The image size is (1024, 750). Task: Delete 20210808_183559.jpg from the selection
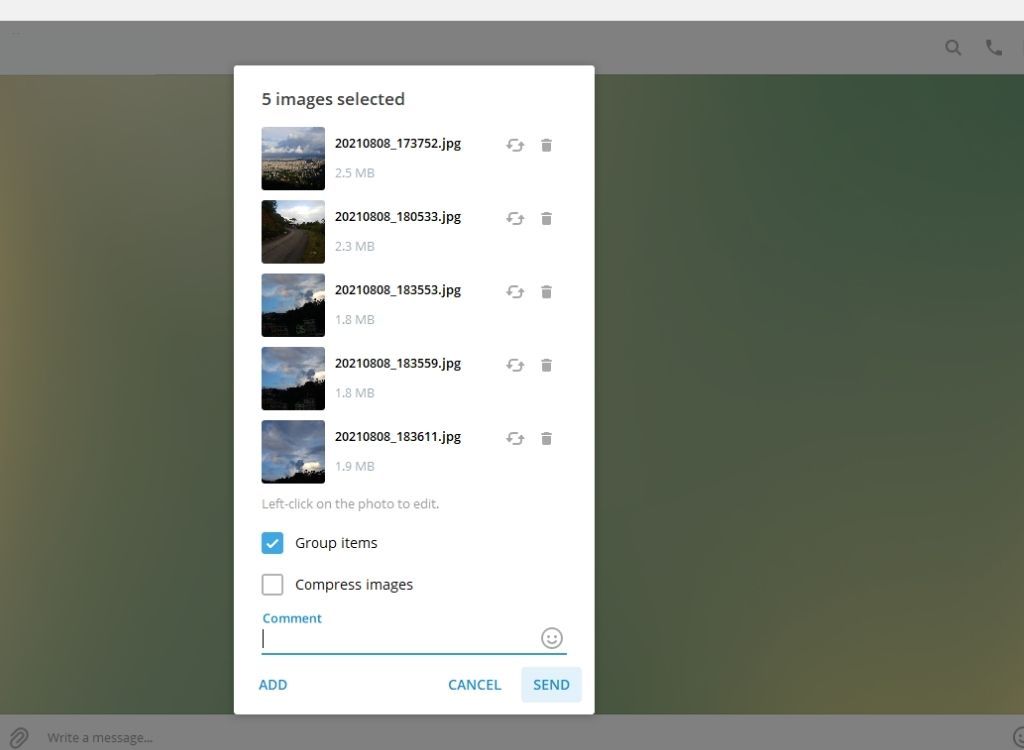click(x=547, y=365)
